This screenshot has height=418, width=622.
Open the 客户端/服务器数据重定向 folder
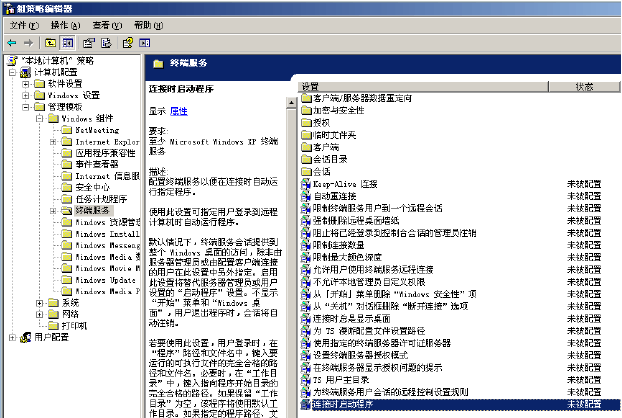tap(356, 98)
